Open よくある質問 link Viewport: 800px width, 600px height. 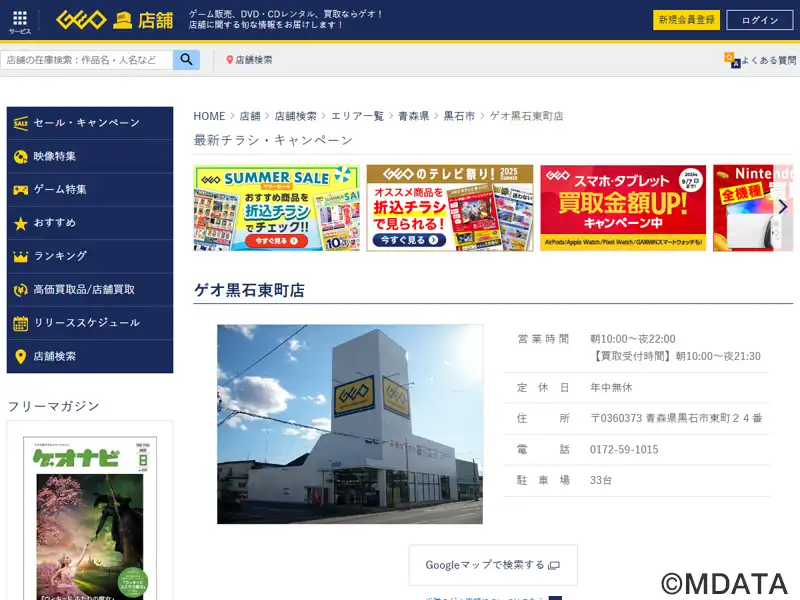click(x=768, y=60)
